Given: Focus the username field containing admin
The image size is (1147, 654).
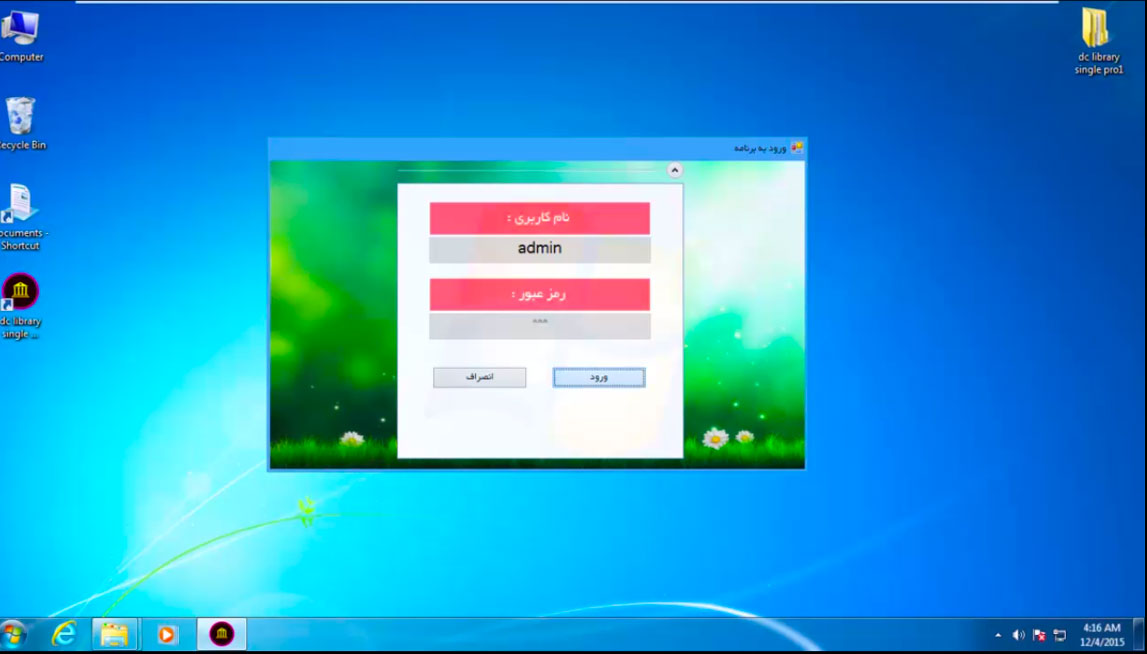Looking at the screenshot, I should 540,249.
